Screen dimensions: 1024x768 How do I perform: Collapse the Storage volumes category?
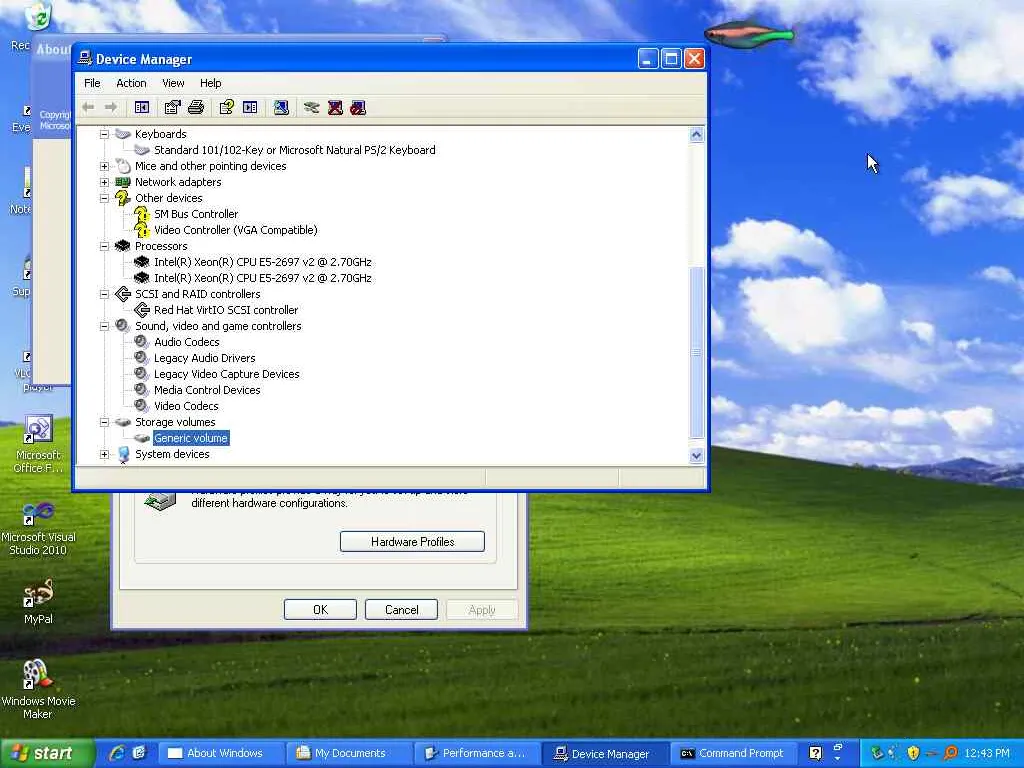(x=104, y=422)
